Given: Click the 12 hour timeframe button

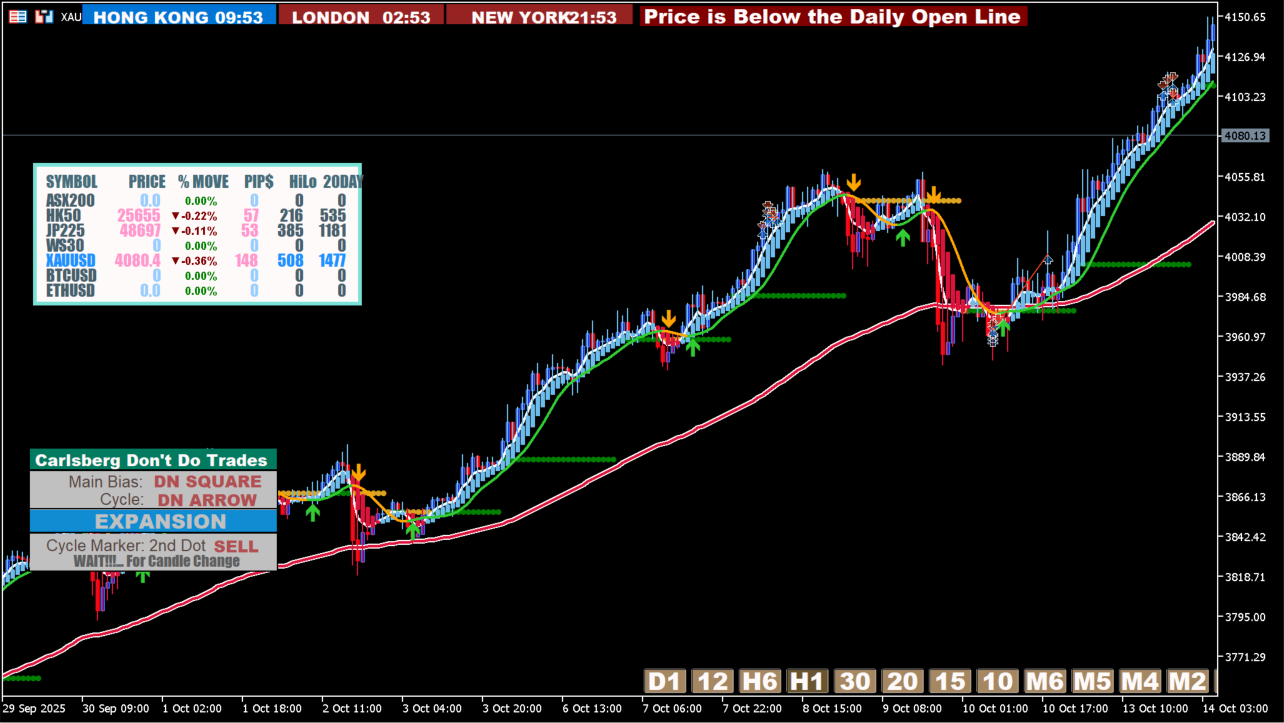Looking at the screenshot, I should pyautogui.click(x=712, y=682).
